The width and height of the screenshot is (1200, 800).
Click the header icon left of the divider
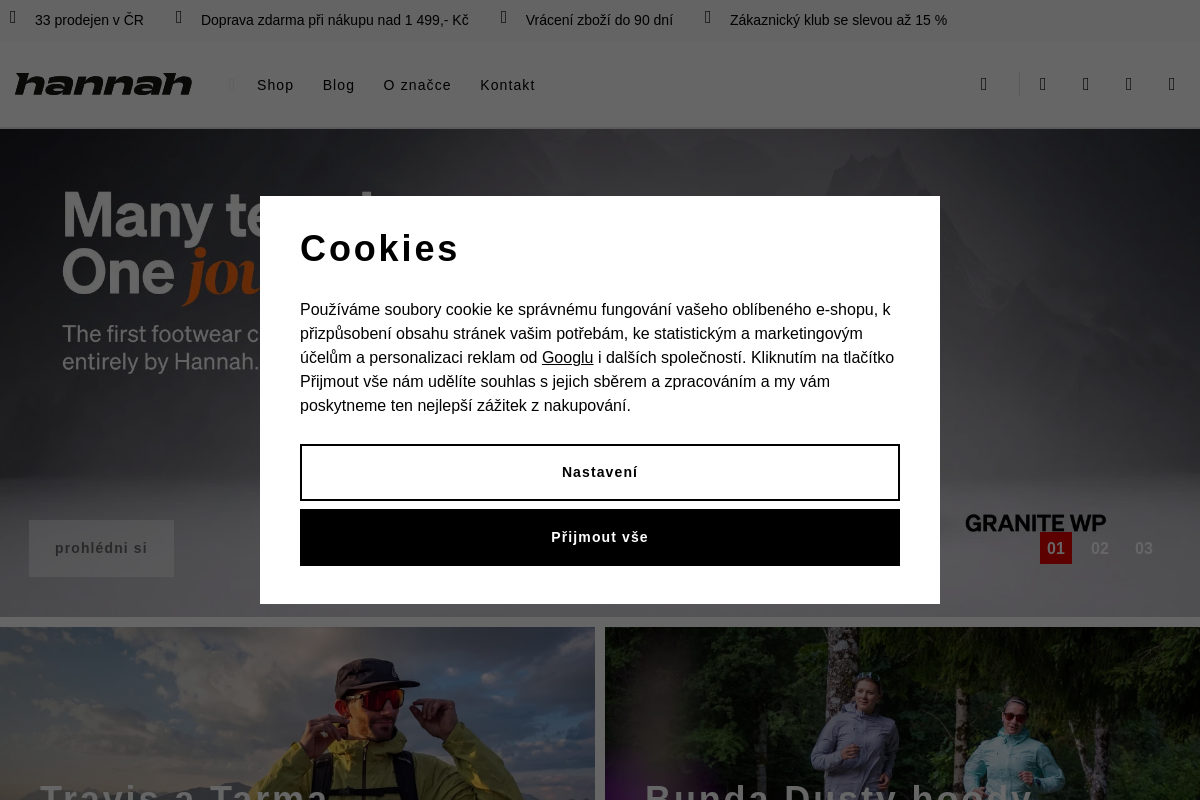click(984, 84)
